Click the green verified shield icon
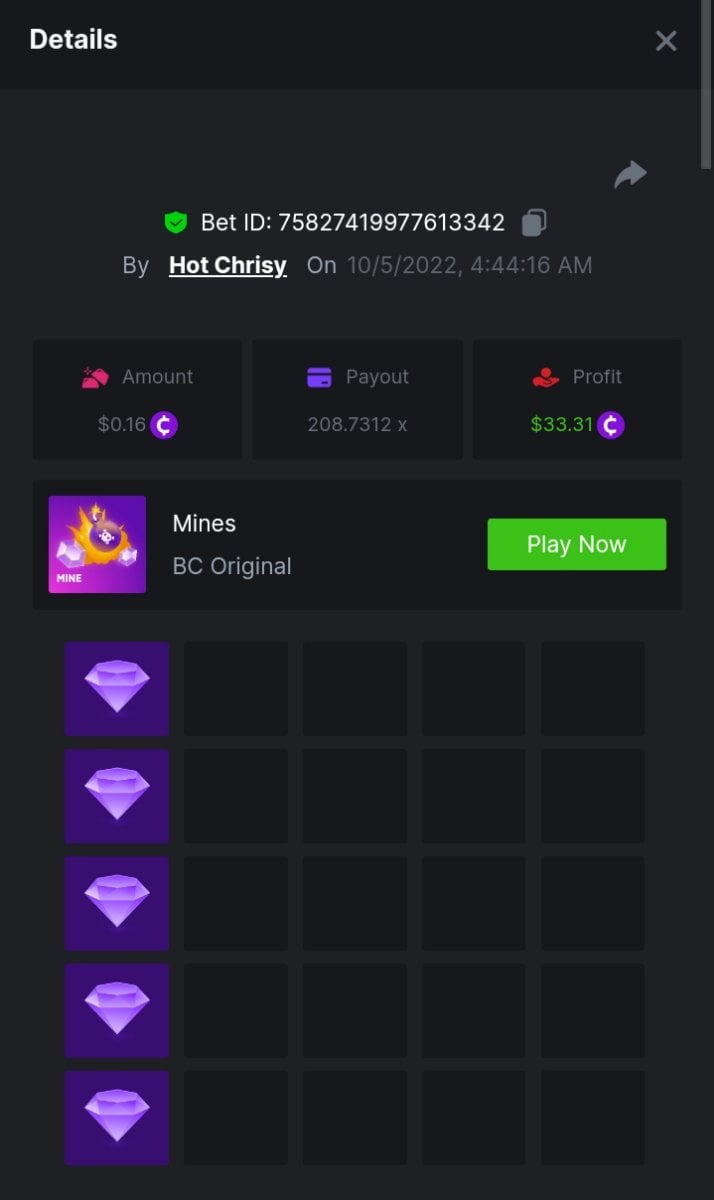The height and width of the screenshot is (1200, 714). 176,222
